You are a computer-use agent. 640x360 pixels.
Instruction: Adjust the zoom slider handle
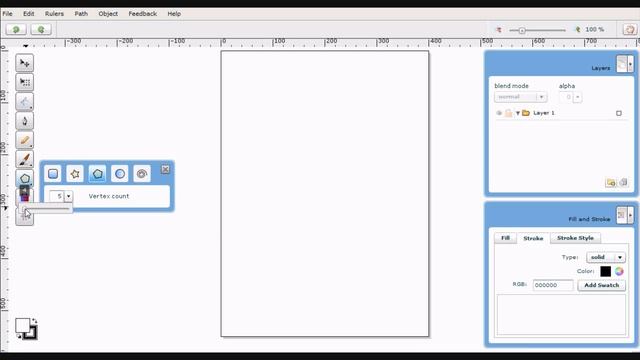pyautogui.click(x=522, y=30)
